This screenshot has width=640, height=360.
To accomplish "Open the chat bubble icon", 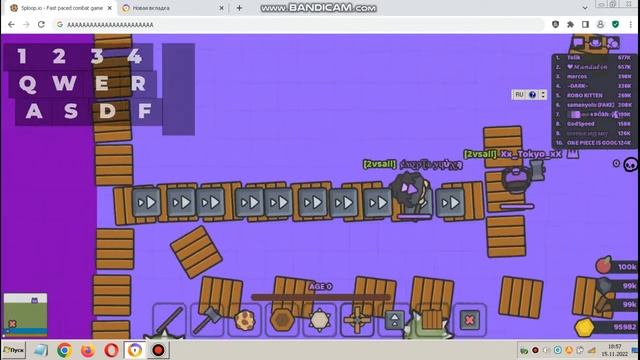I will [578, 42].
